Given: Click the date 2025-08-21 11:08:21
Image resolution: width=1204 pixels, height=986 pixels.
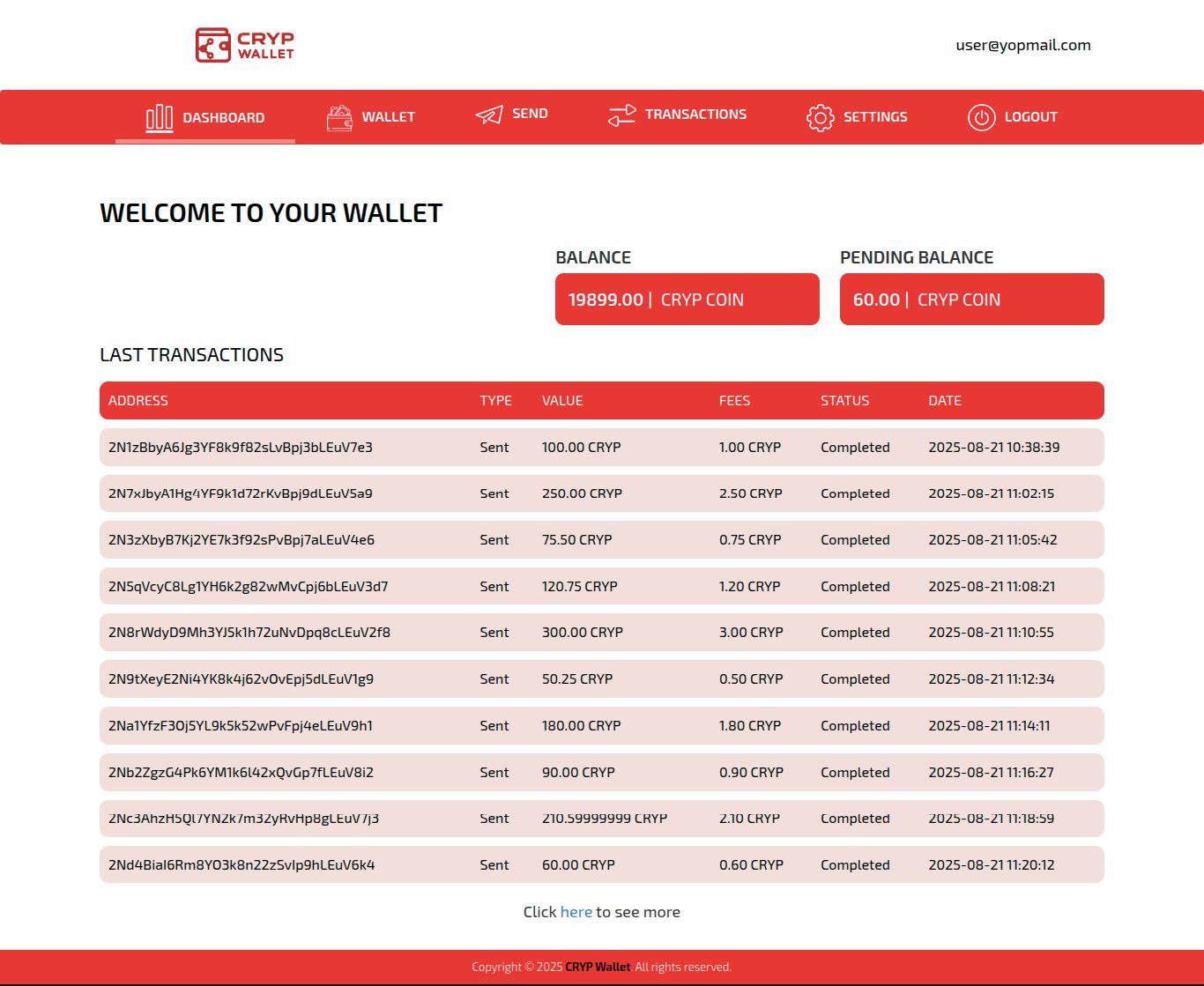Looking at the screenshot, I should 992,587.
